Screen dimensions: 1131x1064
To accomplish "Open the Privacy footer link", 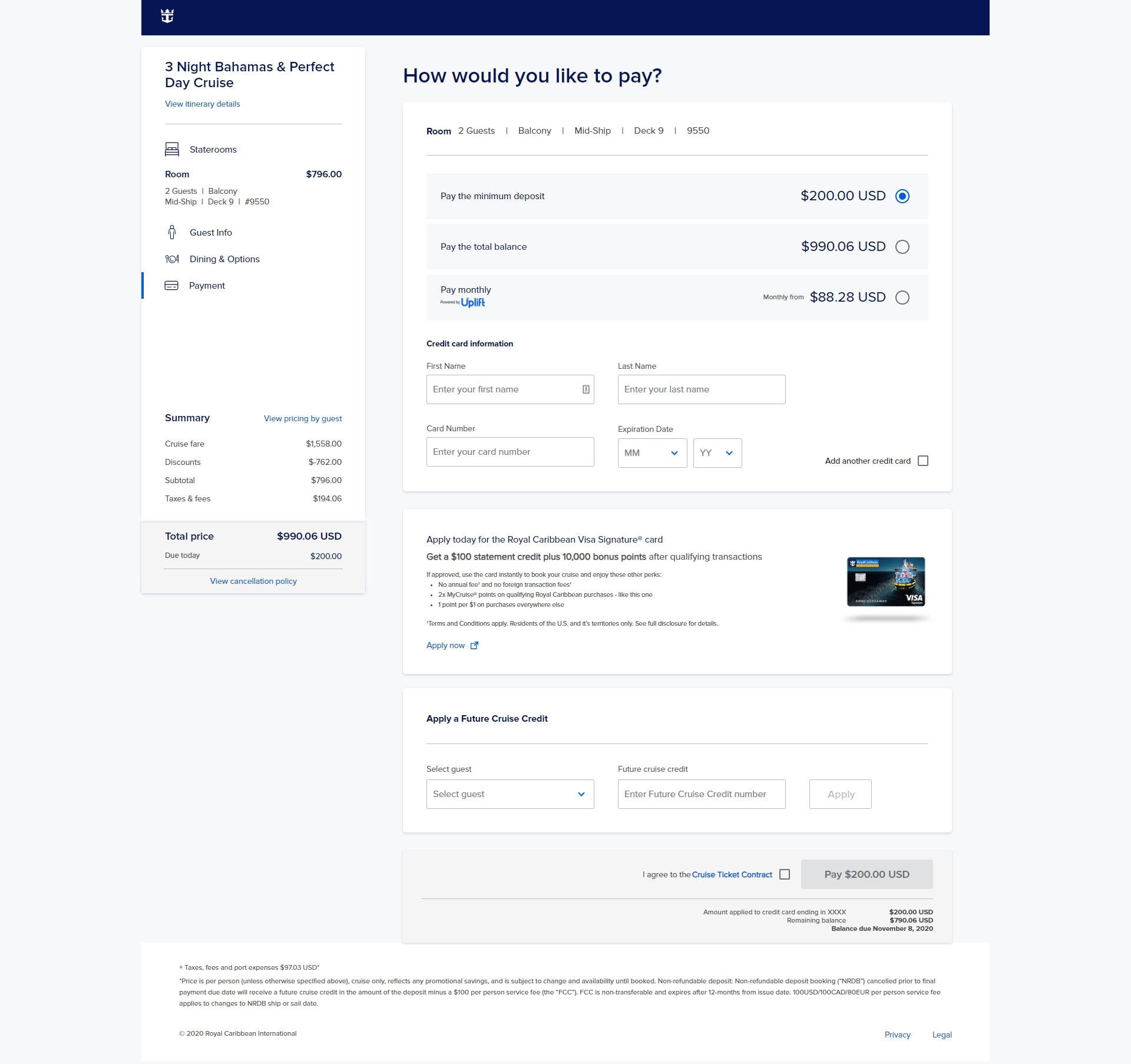I will 898,1035.
